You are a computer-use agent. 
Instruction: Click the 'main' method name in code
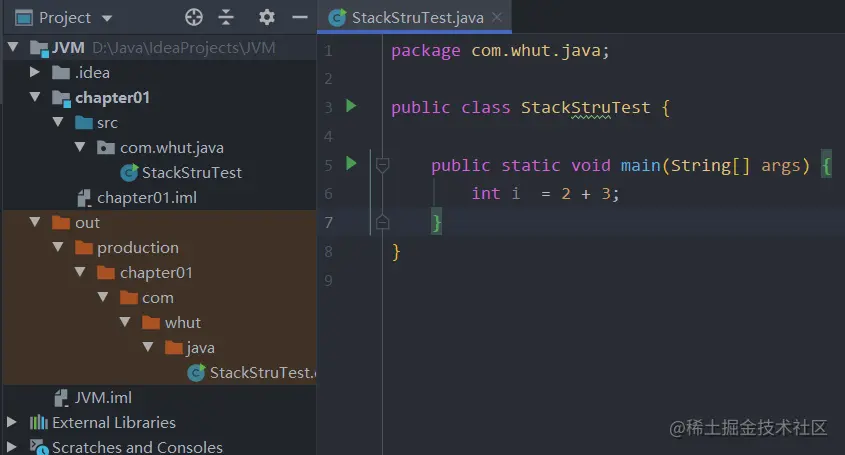641,165
